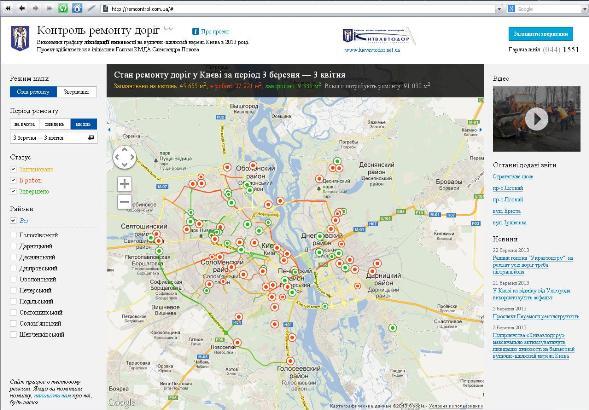589x410 pixels.
Task: Select the month repair period tab
Action: pyautogui.click(x=83, y=124)
